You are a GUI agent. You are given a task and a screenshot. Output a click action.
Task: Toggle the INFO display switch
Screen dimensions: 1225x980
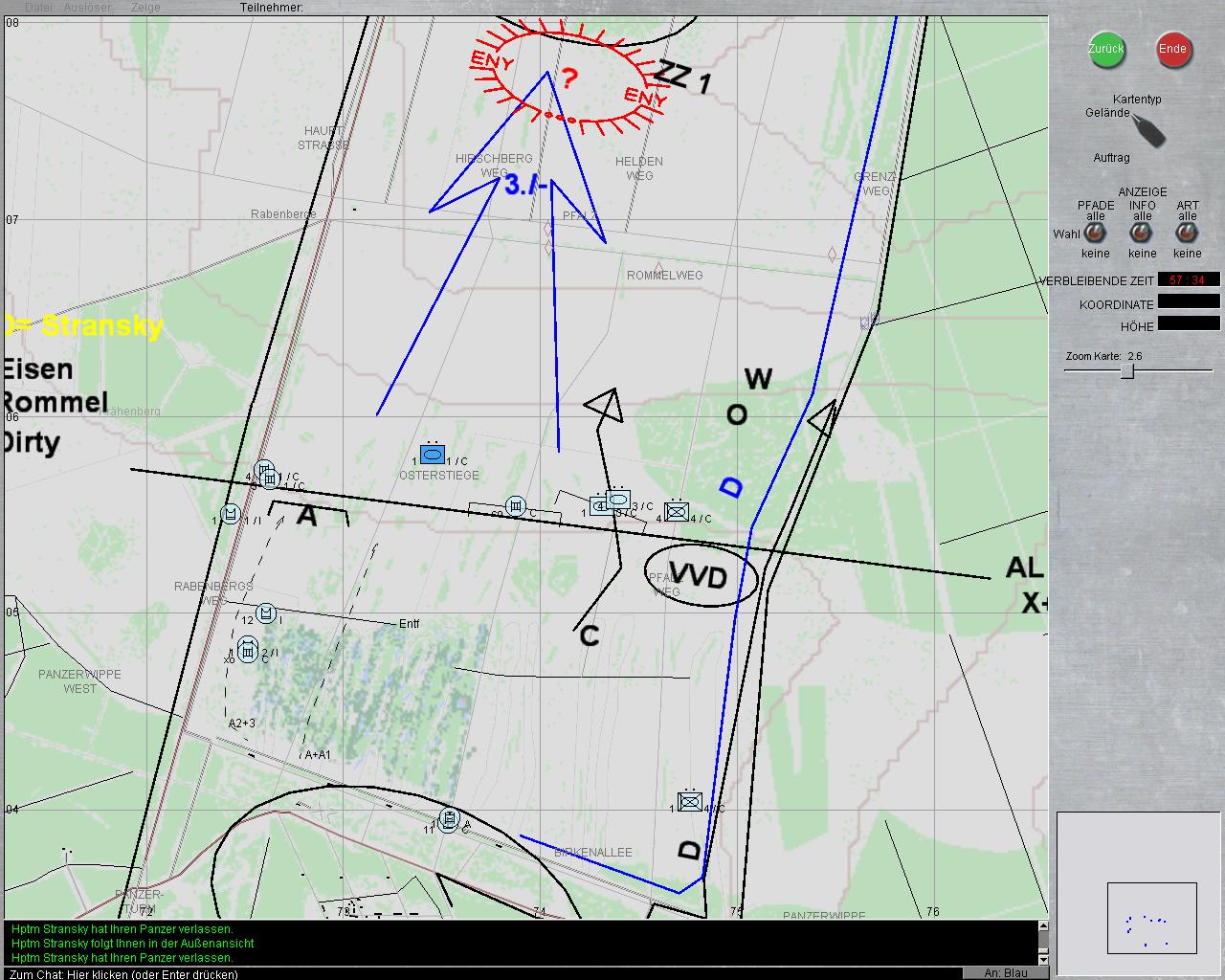tap(1142, 234)
